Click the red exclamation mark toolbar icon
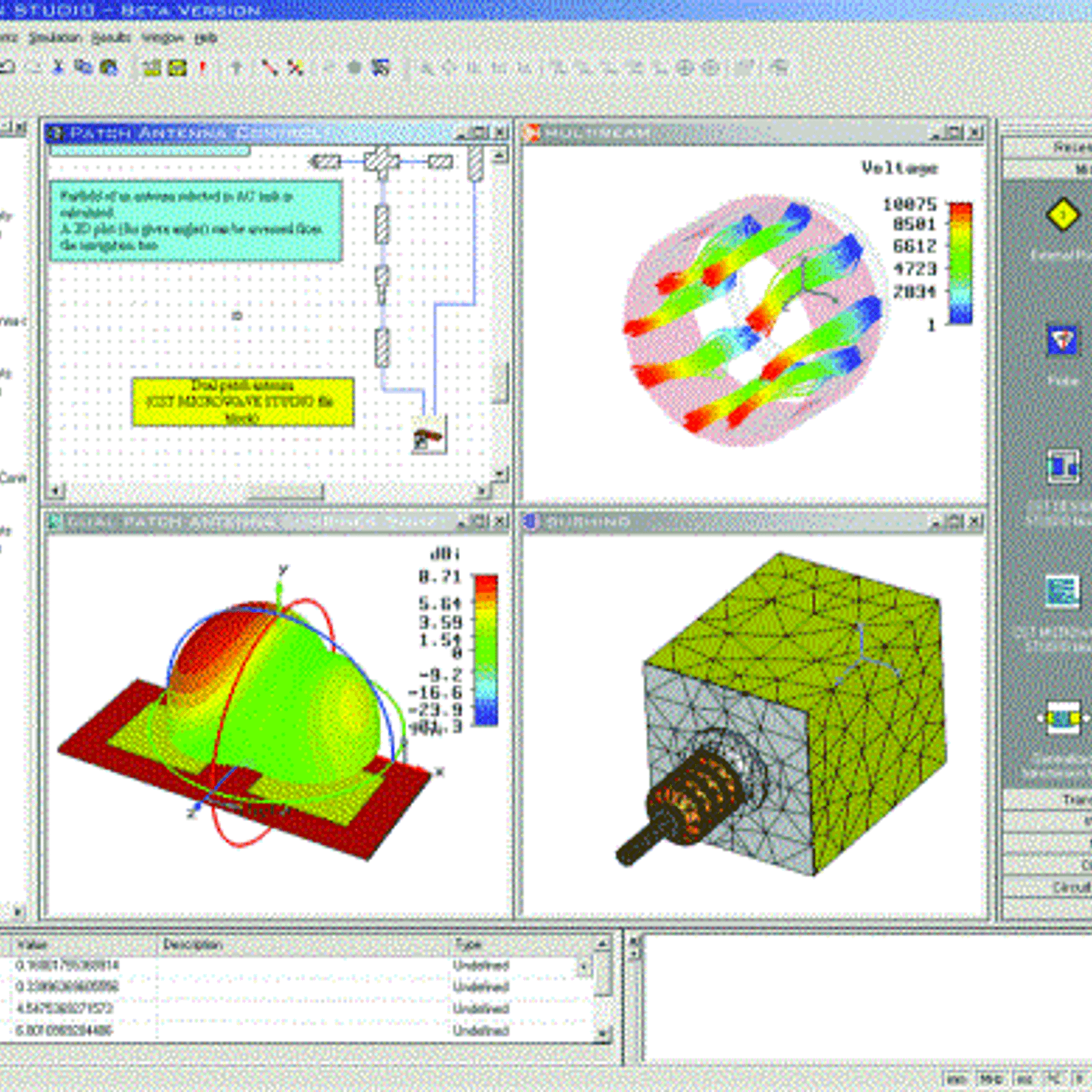This screenshot has width=1092, height=1092. click(203, 67)
